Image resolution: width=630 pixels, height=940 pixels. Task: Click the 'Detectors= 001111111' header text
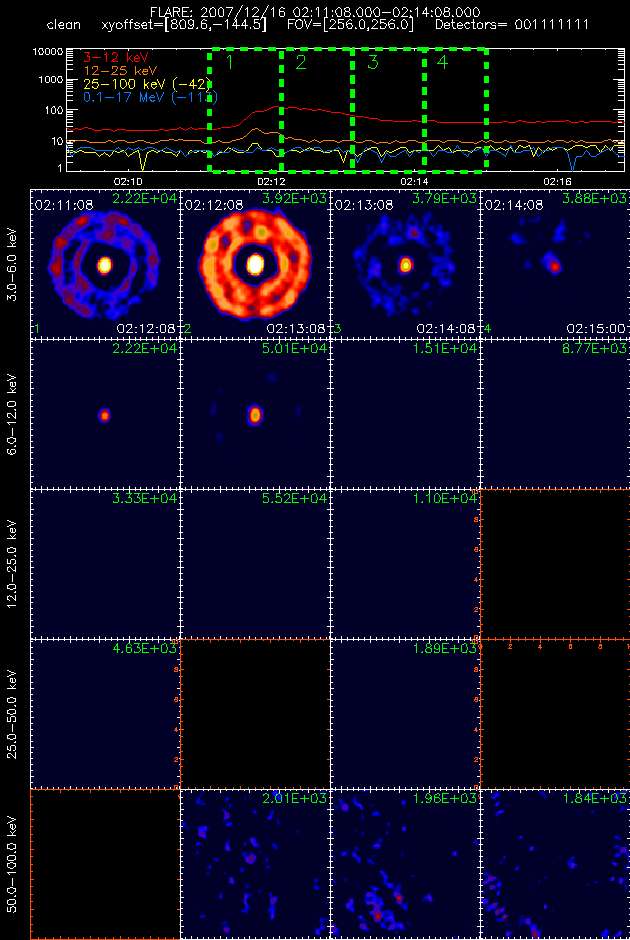coord(511,25)
